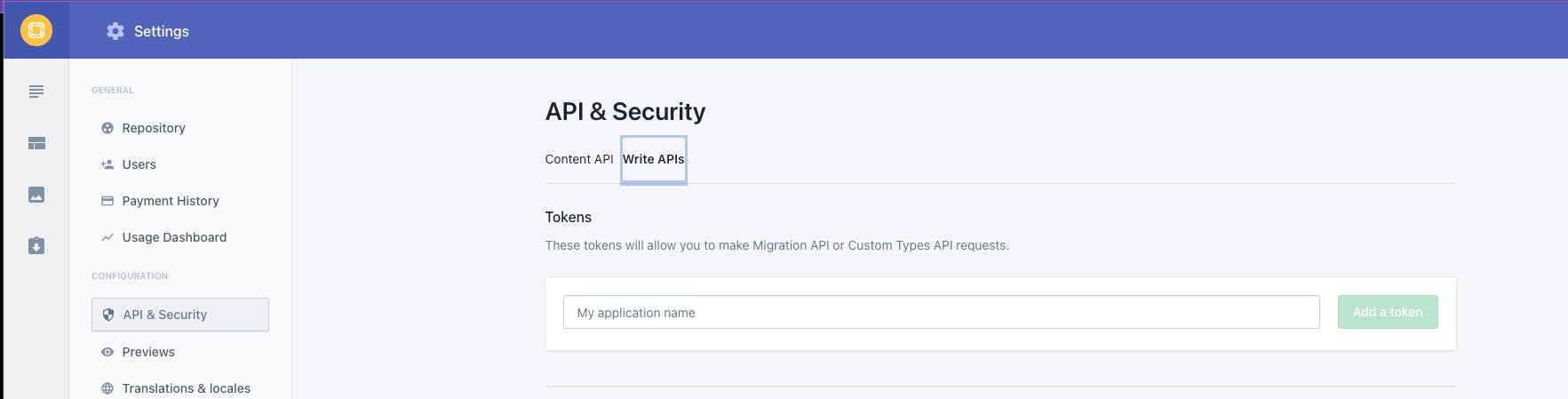Select the Write APIs tab
Screen dimensions: 1568x399
[x=653, y=159]
